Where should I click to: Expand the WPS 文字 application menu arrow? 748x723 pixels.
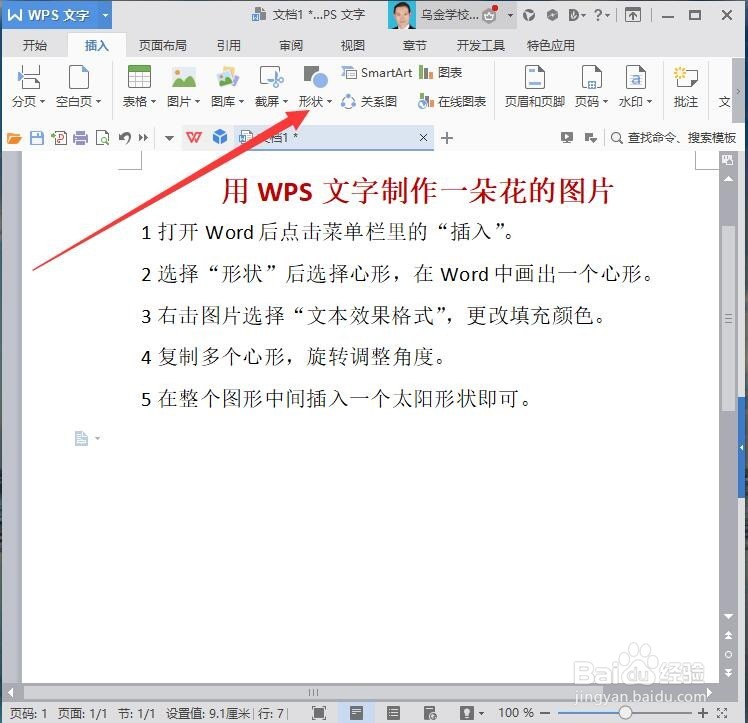pyautogui.click(x=105, y=15)
